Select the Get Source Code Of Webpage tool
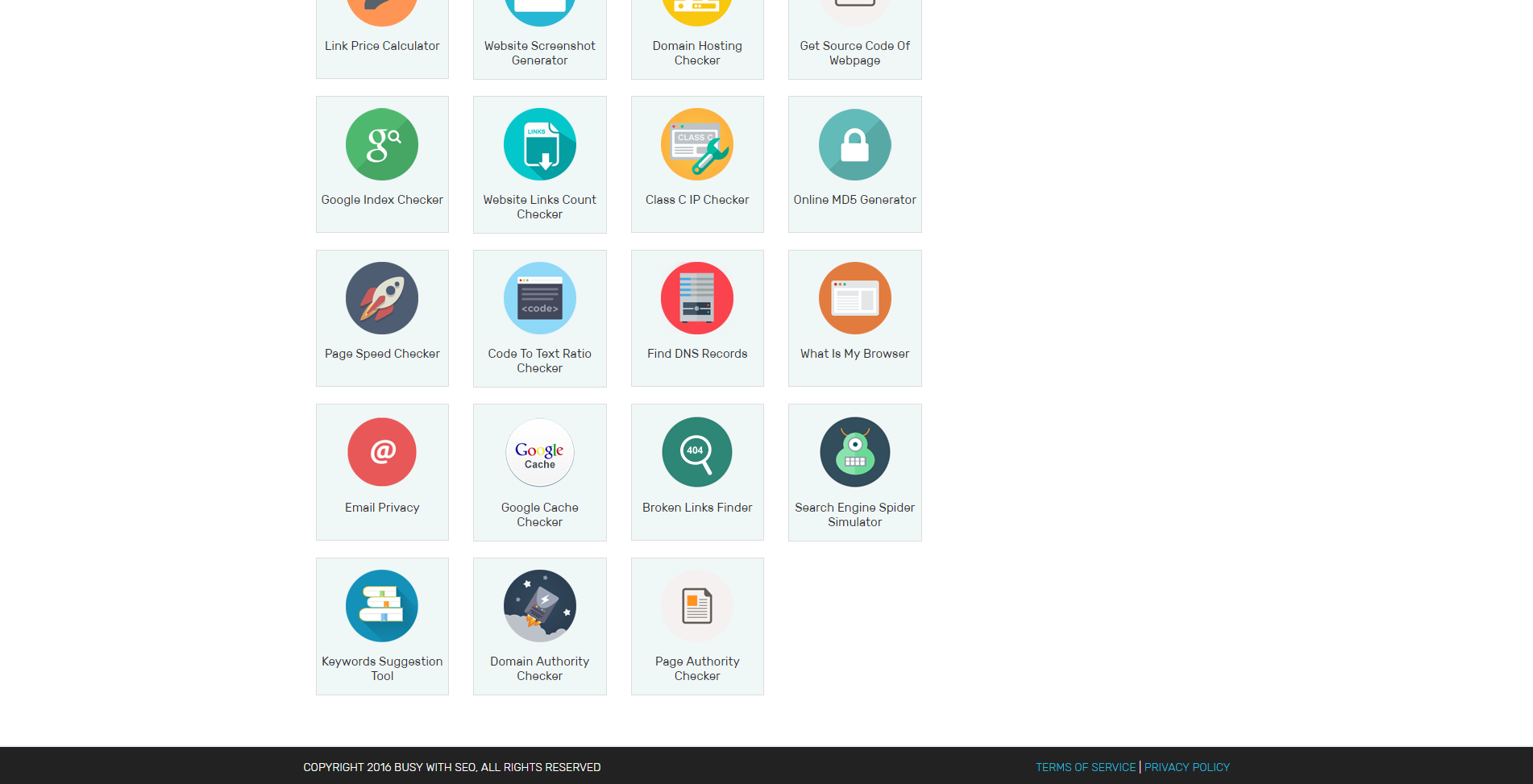This screenshot has height=784, width=1533. [854, 32]
